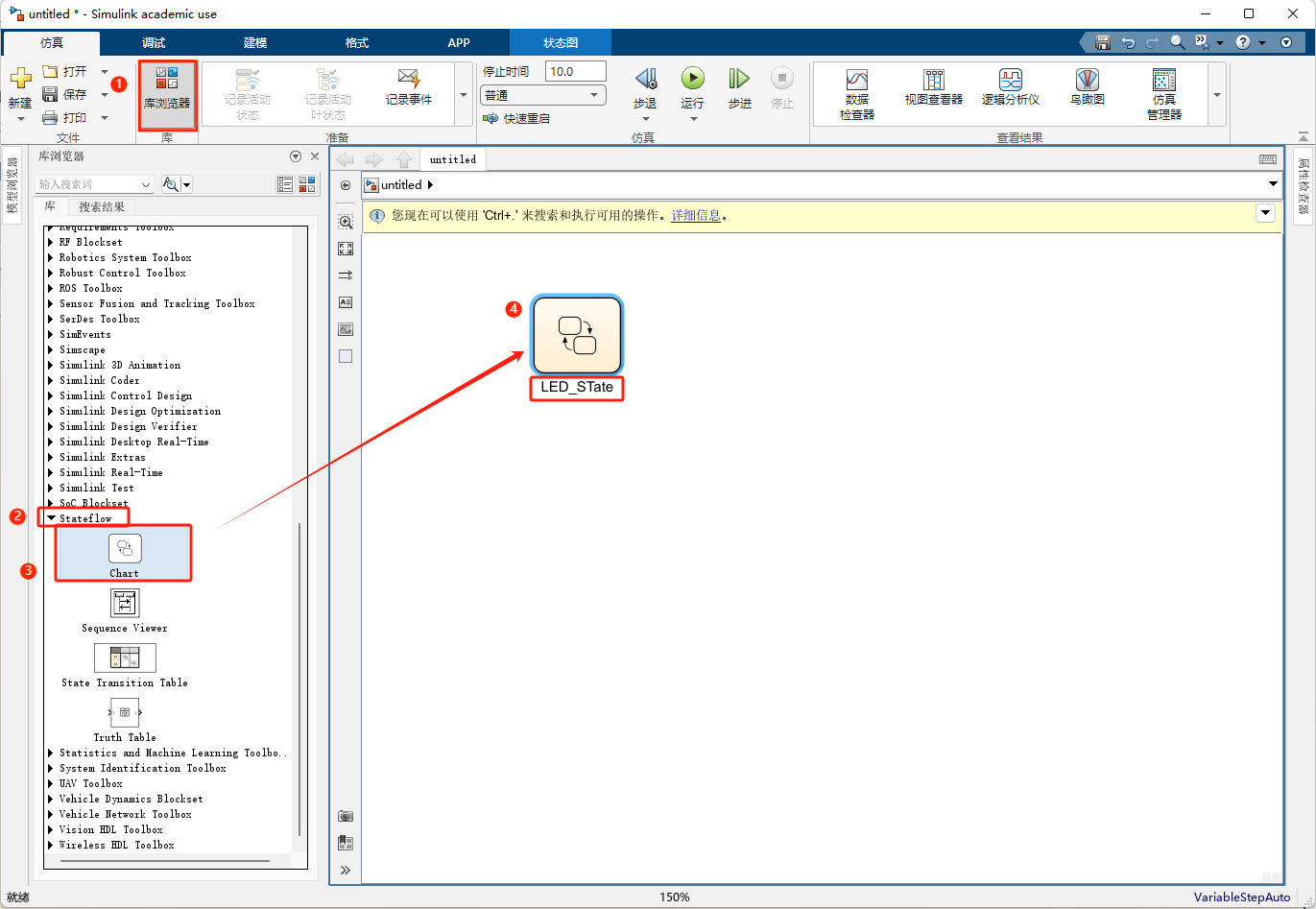This screenshot has width=1316, height=909.
Task: Click the image tool in the canvas palette
Action: tap(346, 329)
